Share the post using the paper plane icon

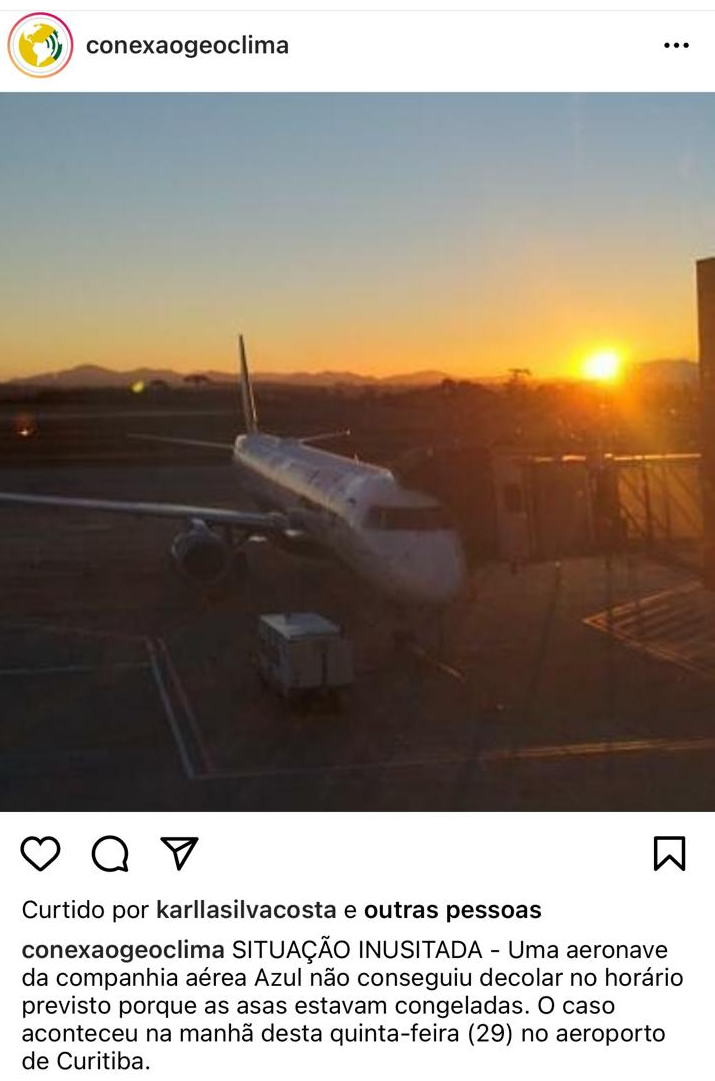point(179,853)
